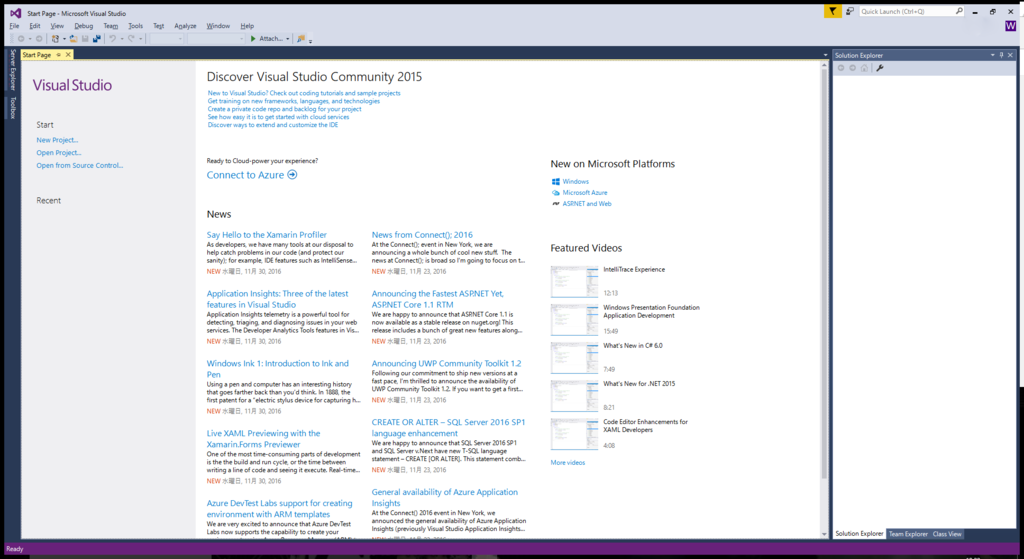Open the Debug menu
The height and width of the screenshot is (559, 1024).
84,26
